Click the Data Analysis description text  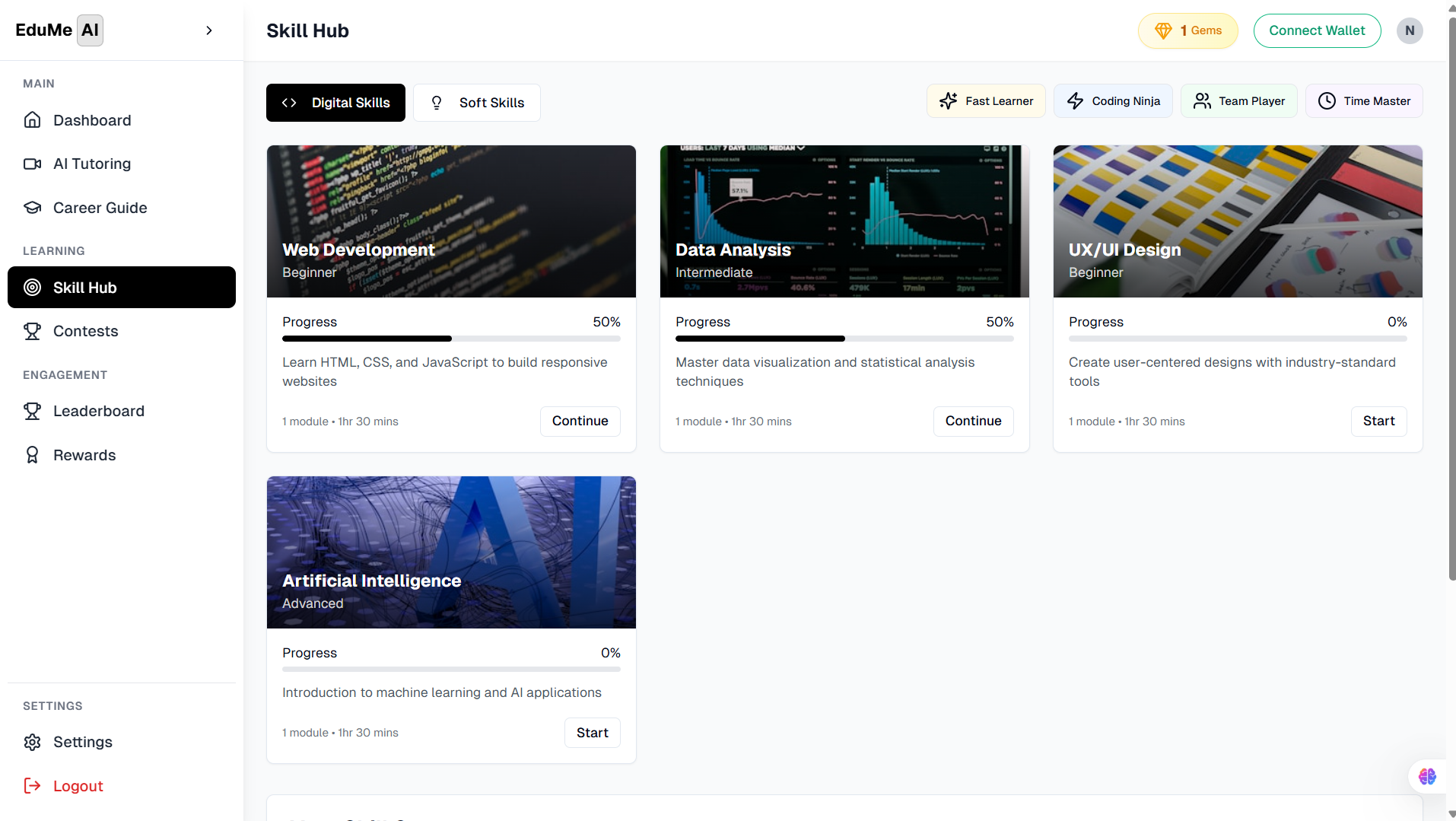825,372
